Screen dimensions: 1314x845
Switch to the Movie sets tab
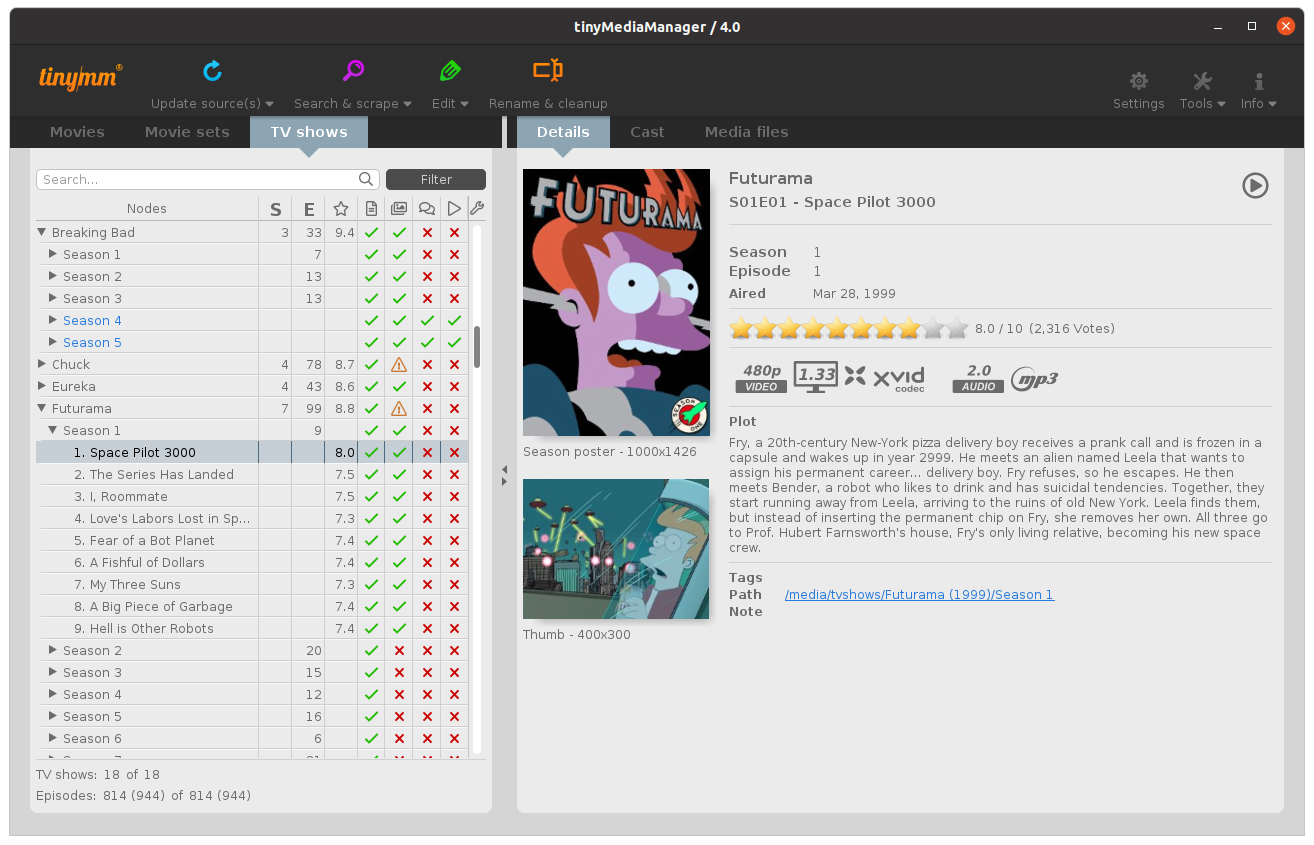coord(187,132)
